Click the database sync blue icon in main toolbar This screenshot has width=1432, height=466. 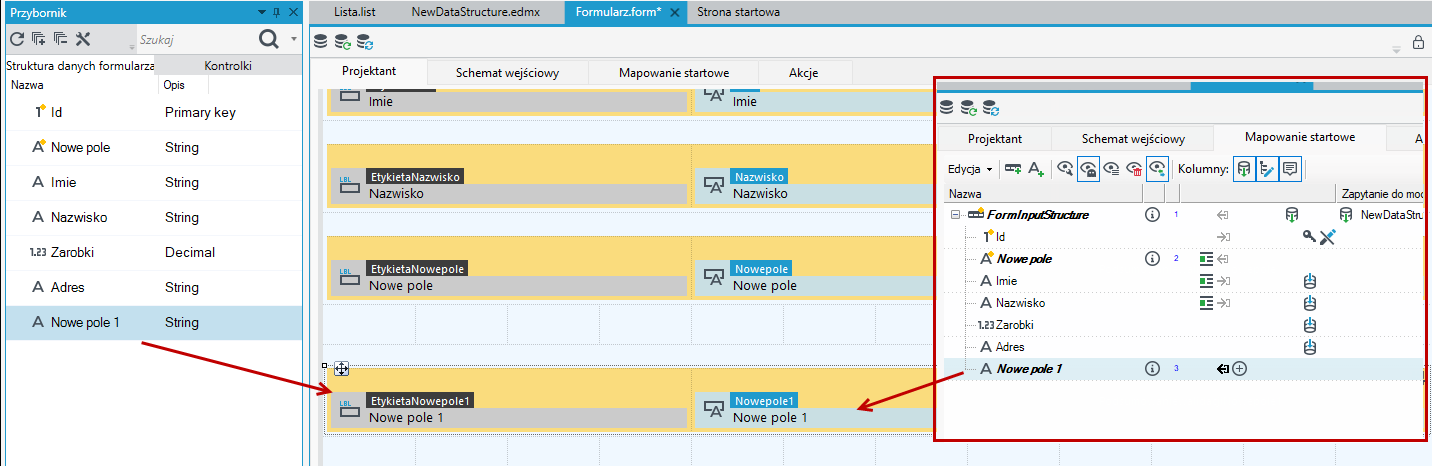click(365, 42)
